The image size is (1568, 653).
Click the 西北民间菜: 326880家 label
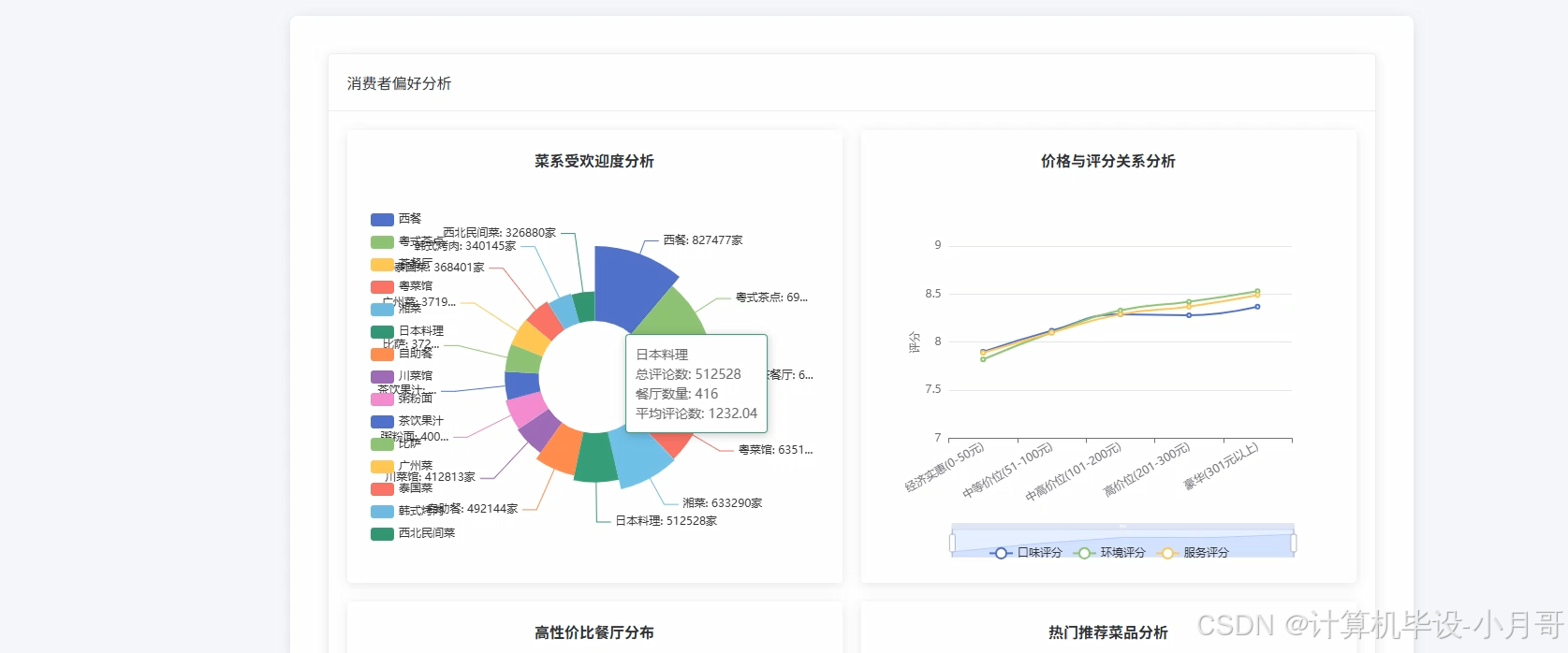point(499,233)
